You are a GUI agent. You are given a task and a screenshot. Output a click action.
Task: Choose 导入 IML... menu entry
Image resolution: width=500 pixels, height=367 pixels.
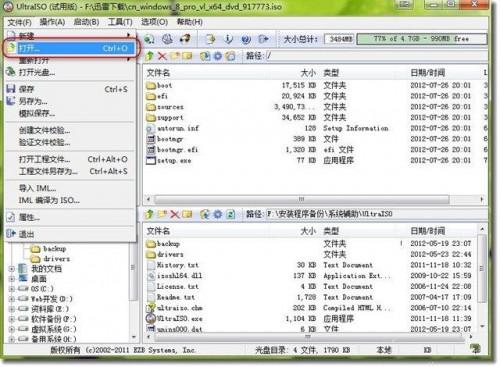[70, 188]
